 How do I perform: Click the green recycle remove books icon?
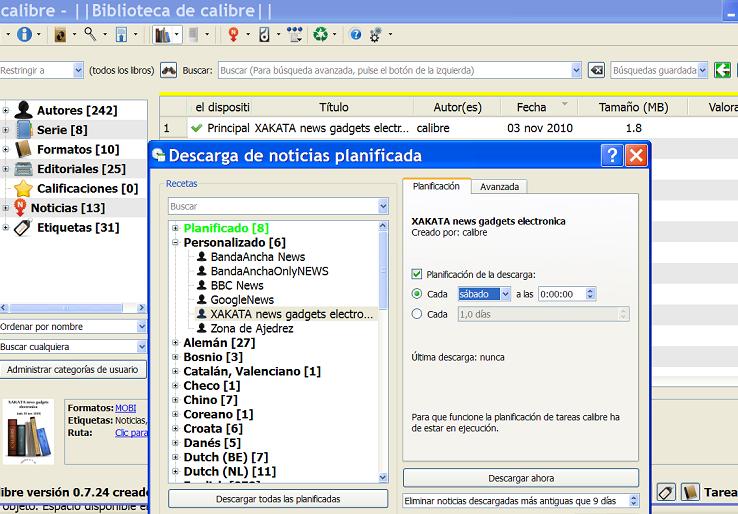point(320,34)
